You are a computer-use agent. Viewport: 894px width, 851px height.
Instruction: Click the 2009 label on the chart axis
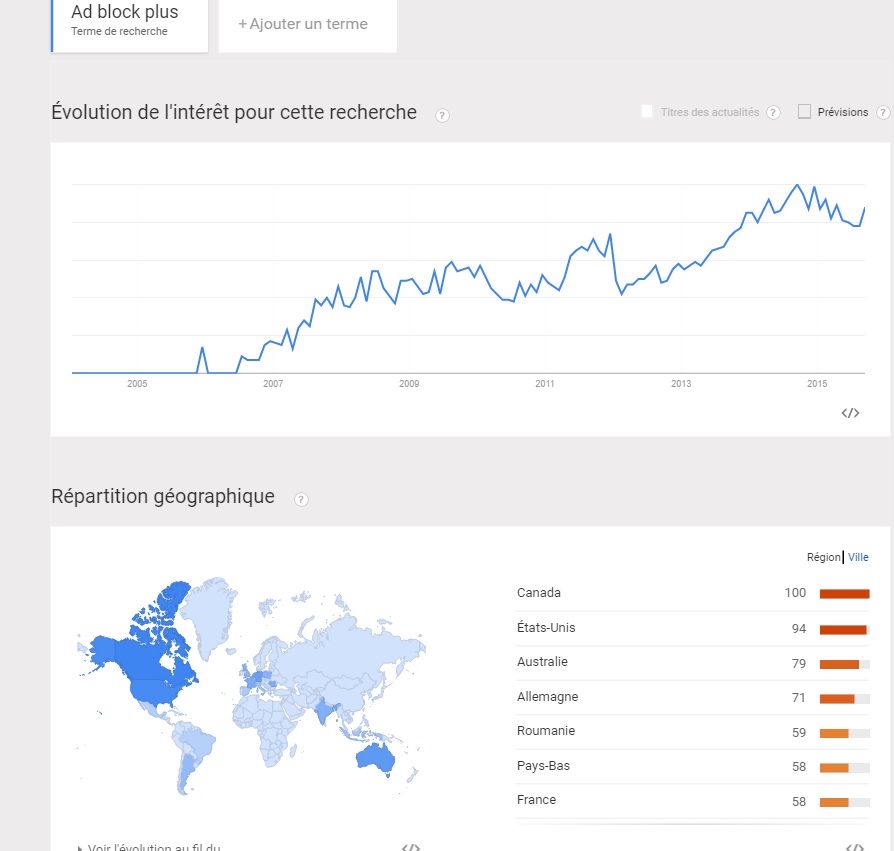point(409,384)
